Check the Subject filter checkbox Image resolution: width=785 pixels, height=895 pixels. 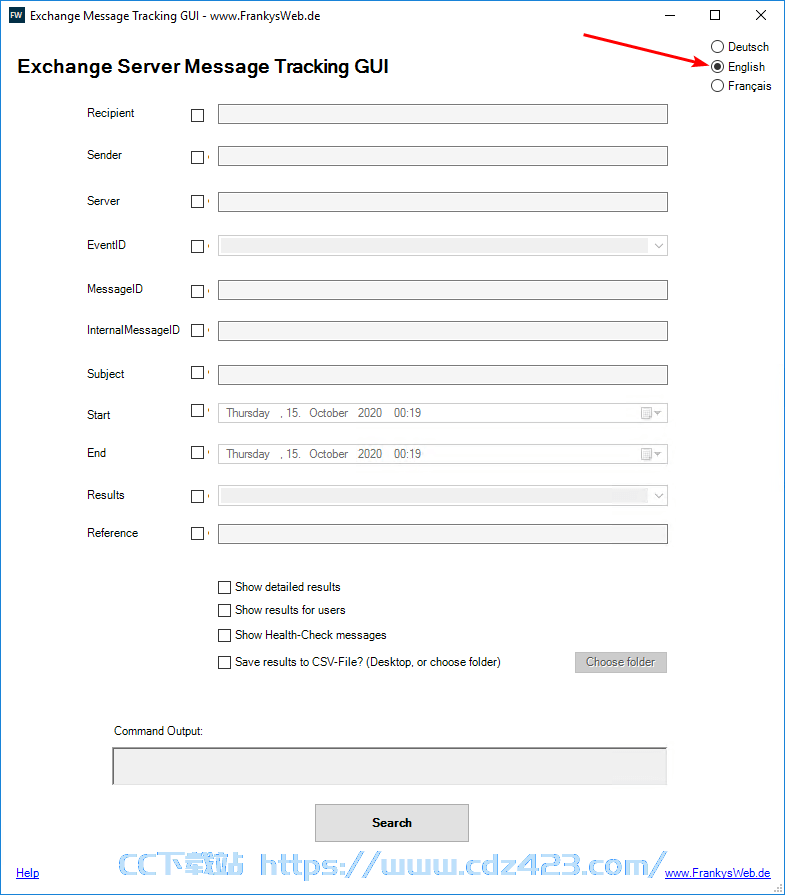(198, 373)
